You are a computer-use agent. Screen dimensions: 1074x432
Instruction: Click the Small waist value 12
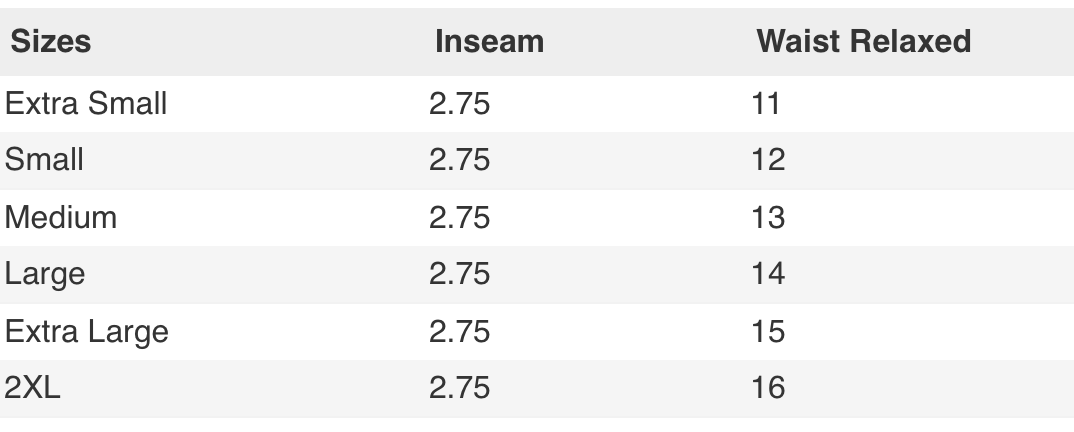[x=769, y=159]
